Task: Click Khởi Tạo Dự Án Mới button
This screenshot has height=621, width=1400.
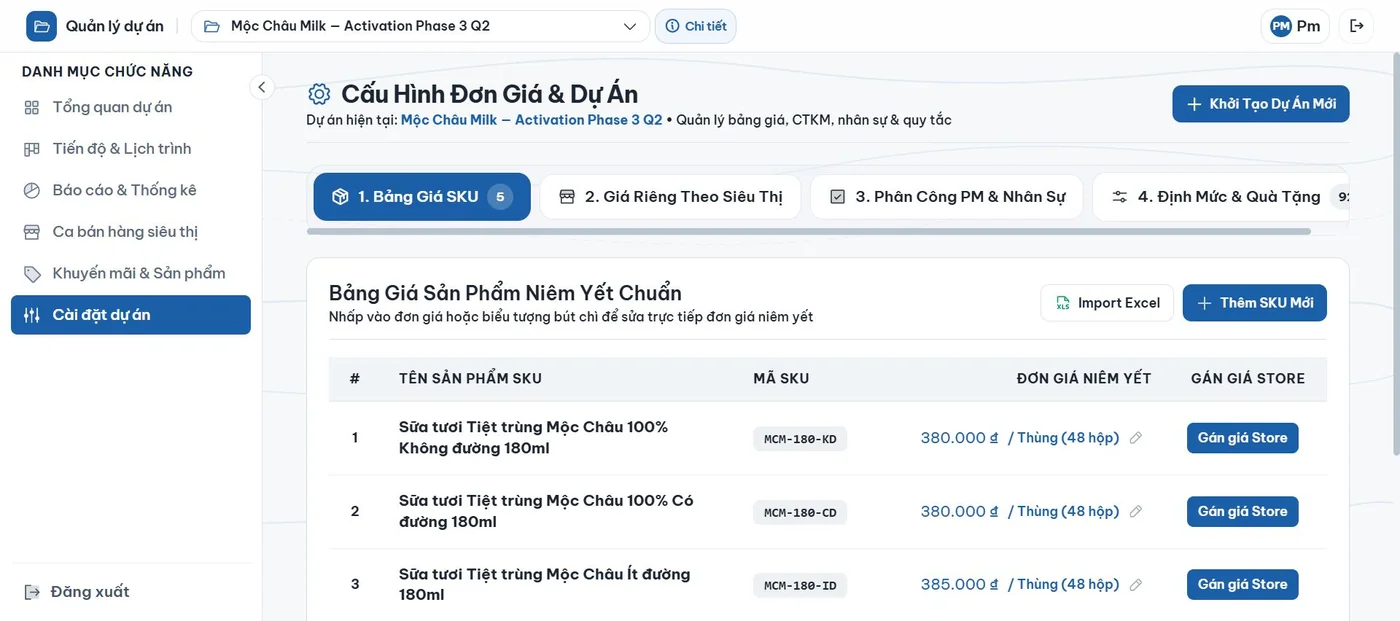Action: [1261, 104]
